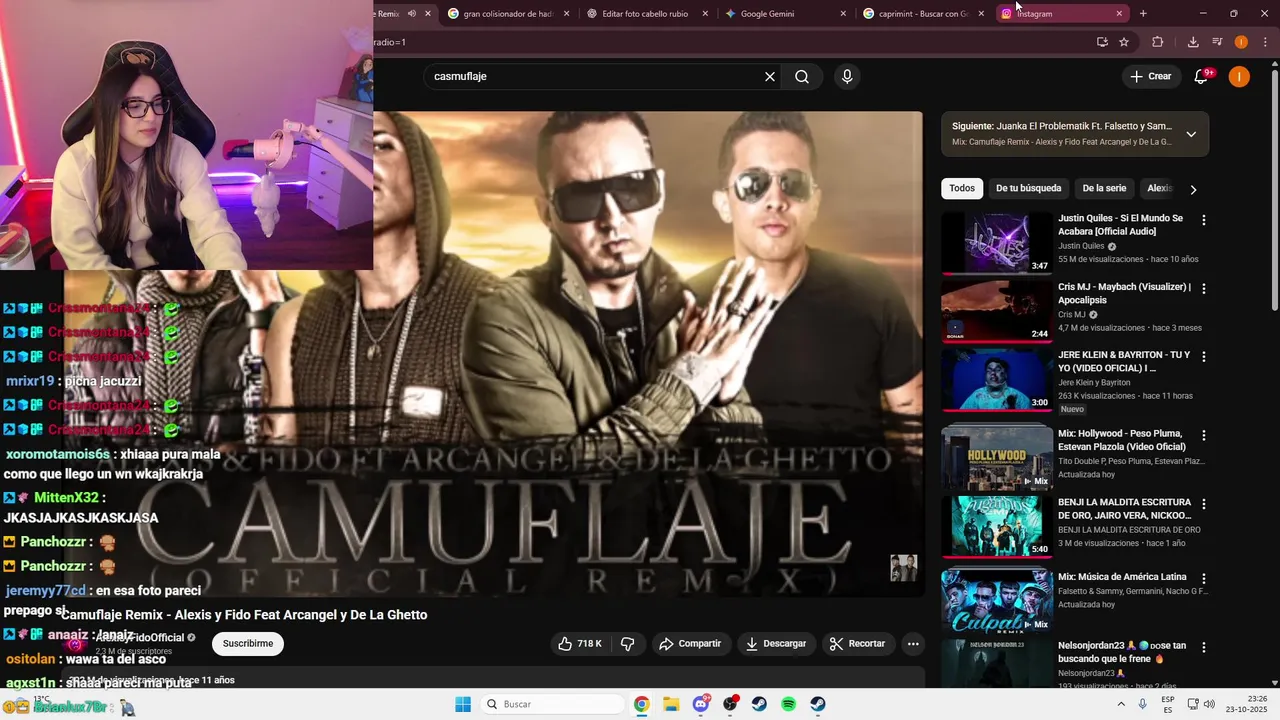Click the install app icon in address bar

(x=1102, y=42)
